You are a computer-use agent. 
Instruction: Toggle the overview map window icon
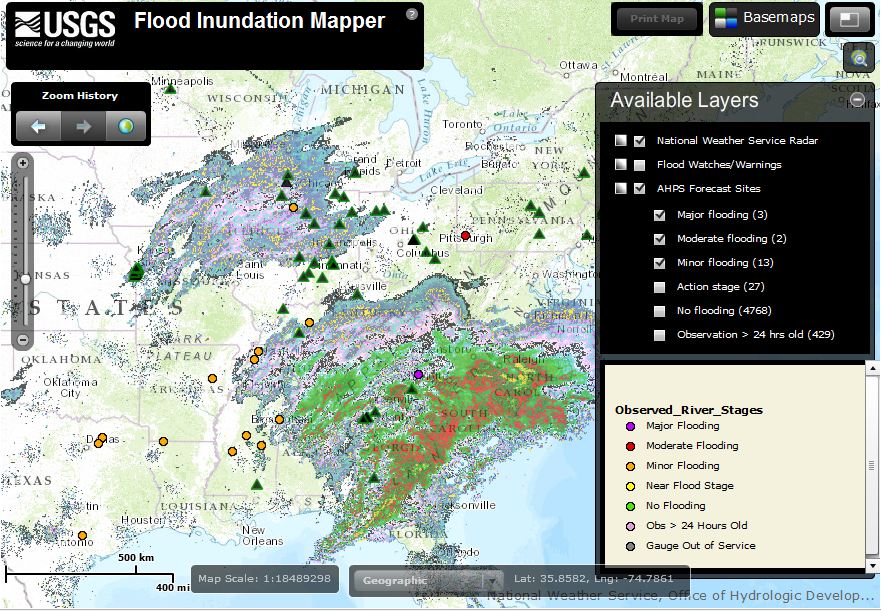(850, 20)
